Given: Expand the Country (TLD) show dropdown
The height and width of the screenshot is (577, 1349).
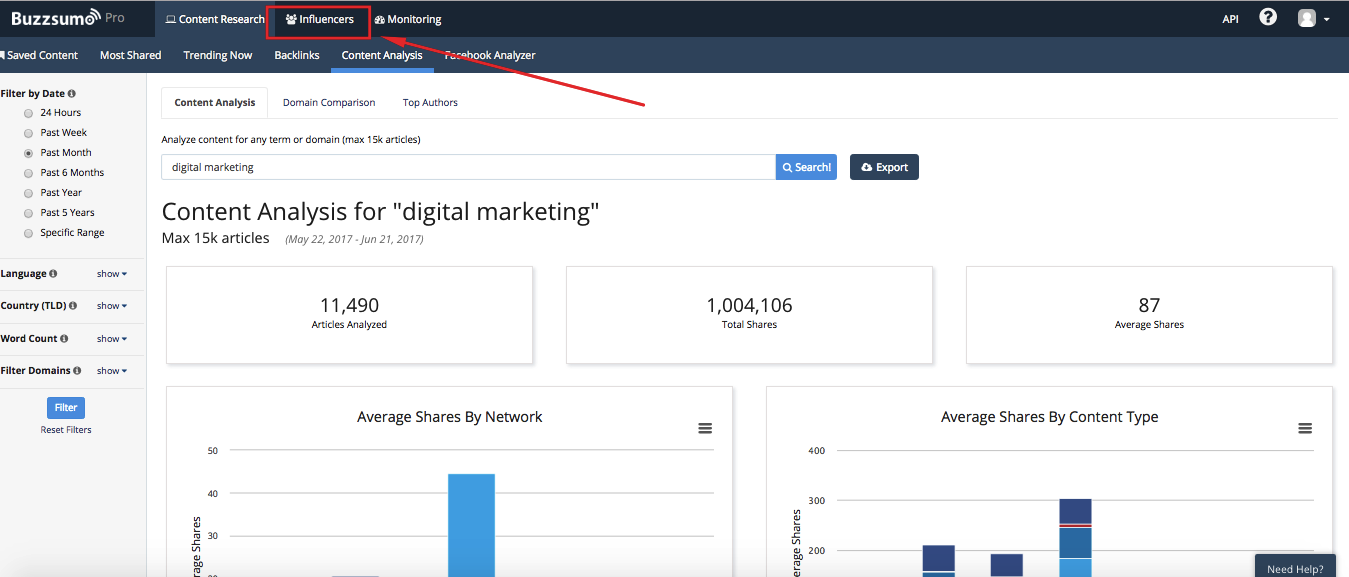Looking at the screenshot, I should tap(112, 306).
